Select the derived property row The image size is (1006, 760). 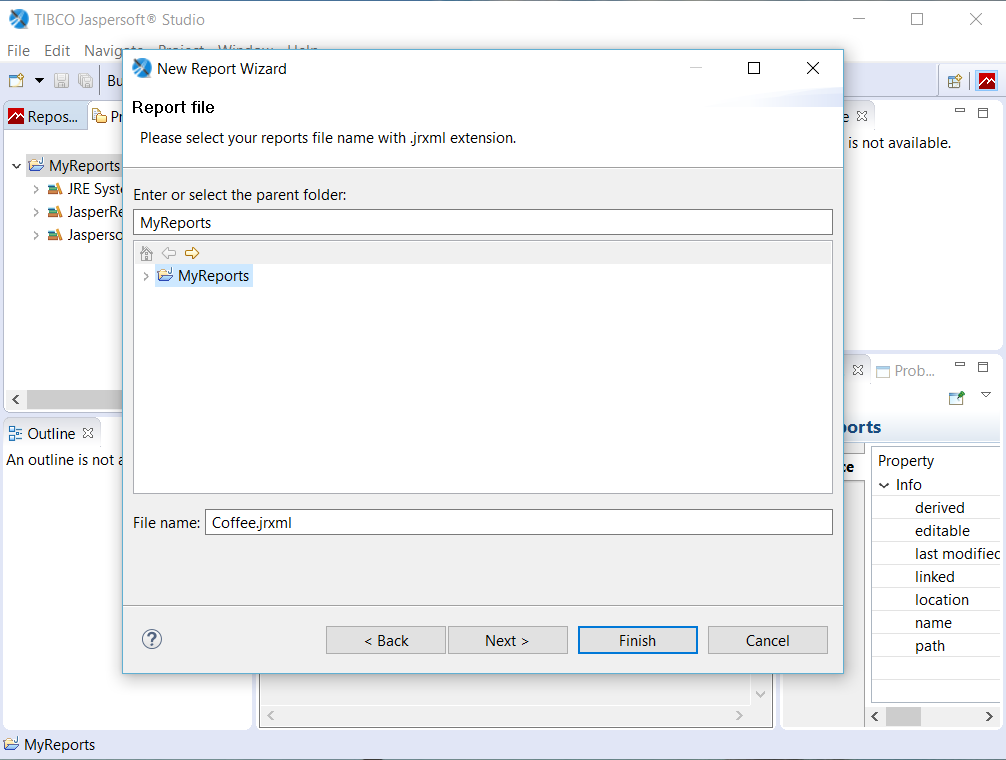point(936,508)
